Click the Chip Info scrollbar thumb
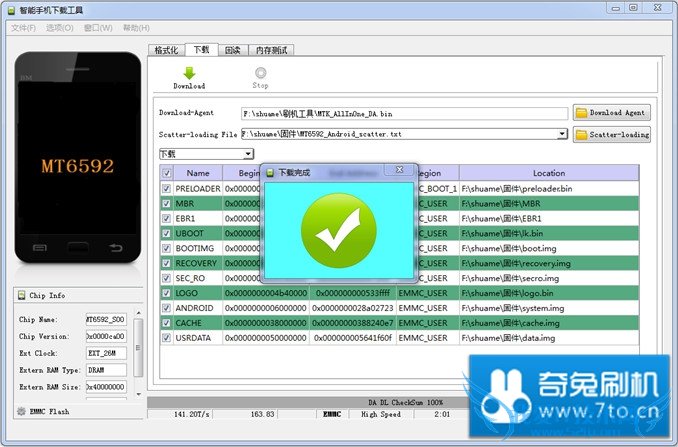This screenshot has height=447, width=678. tap(138, 348)
